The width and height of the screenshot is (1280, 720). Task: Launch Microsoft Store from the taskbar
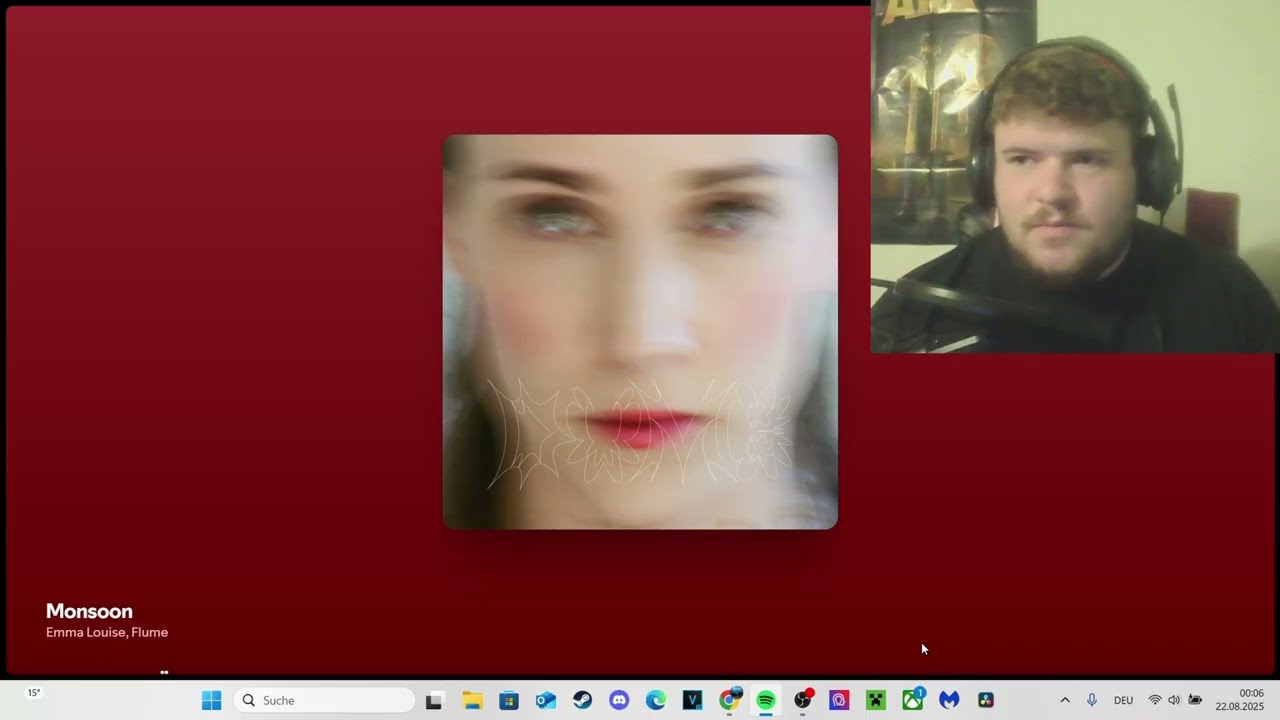(509, 700)
